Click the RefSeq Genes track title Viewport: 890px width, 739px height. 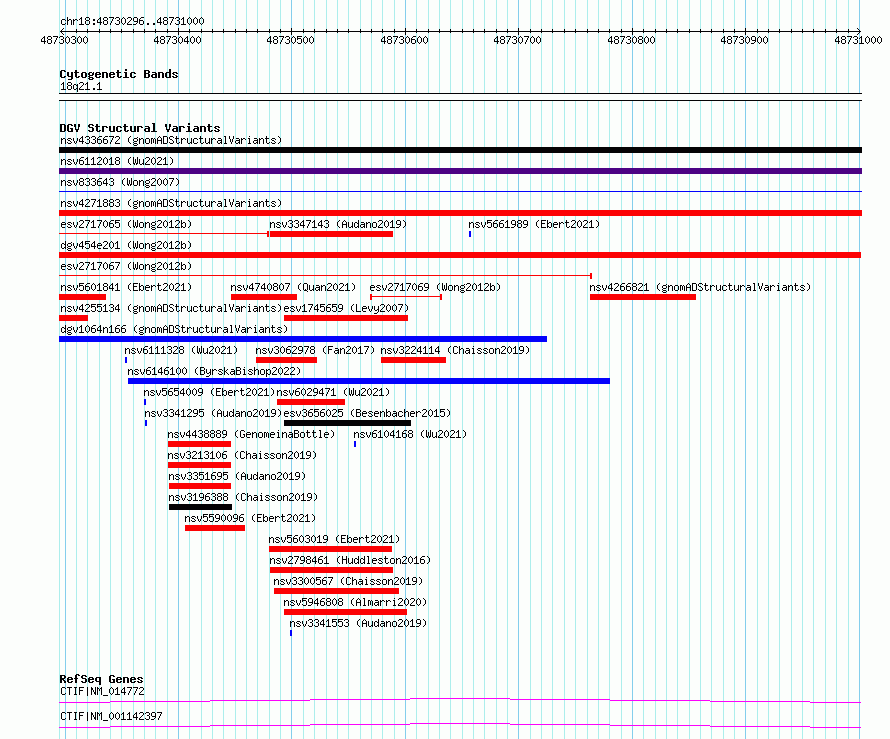click(x=101, y=679)
